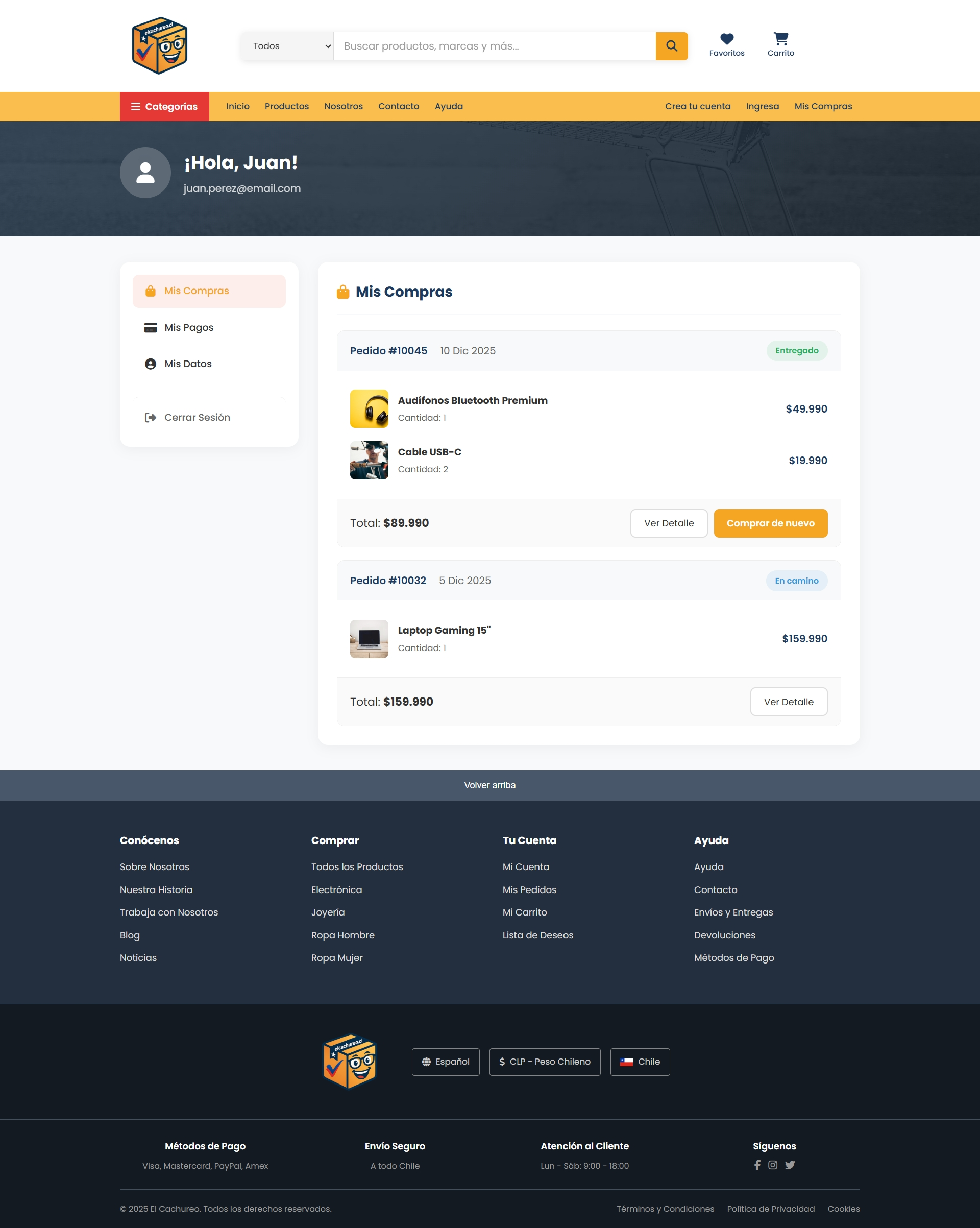Open the CLP - Peso Chileno currency selector
The height and width of the screenshot is (1228, 980).
click(x=545, y=1062)
